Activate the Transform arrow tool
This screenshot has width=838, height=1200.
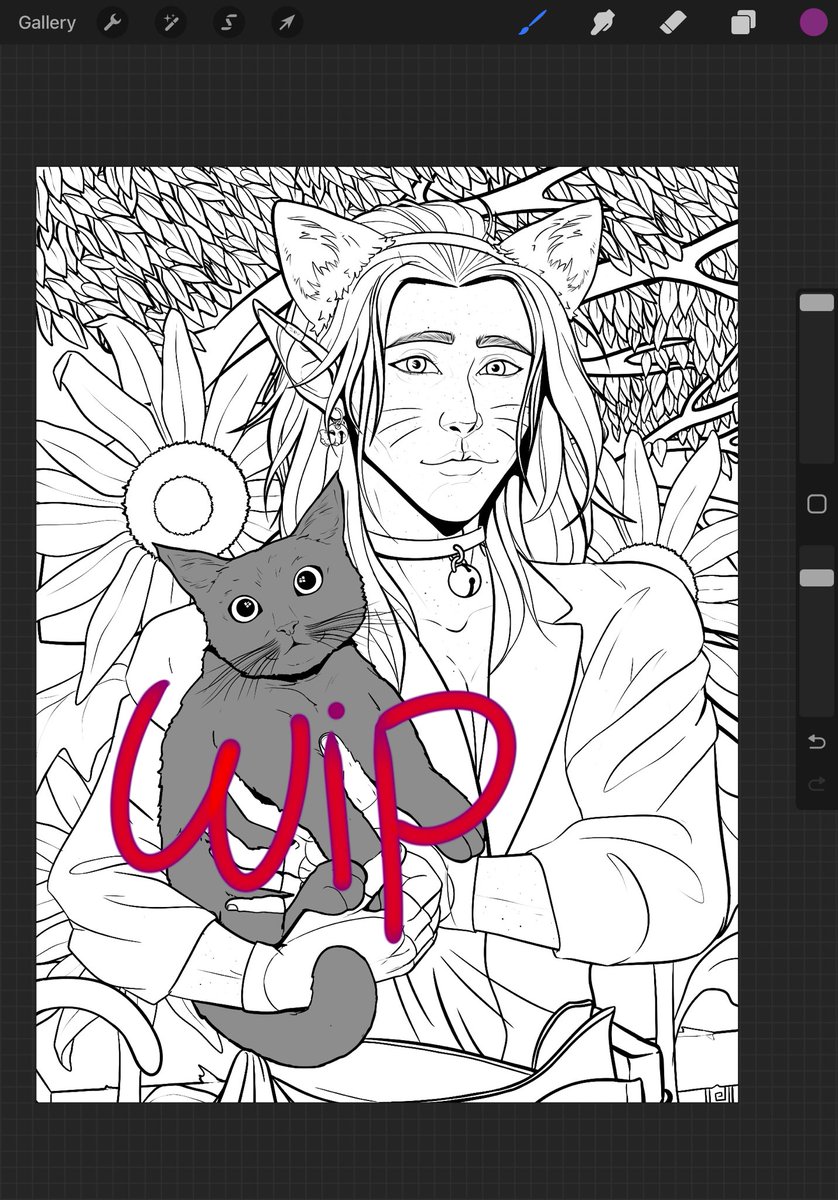[287, 22]
